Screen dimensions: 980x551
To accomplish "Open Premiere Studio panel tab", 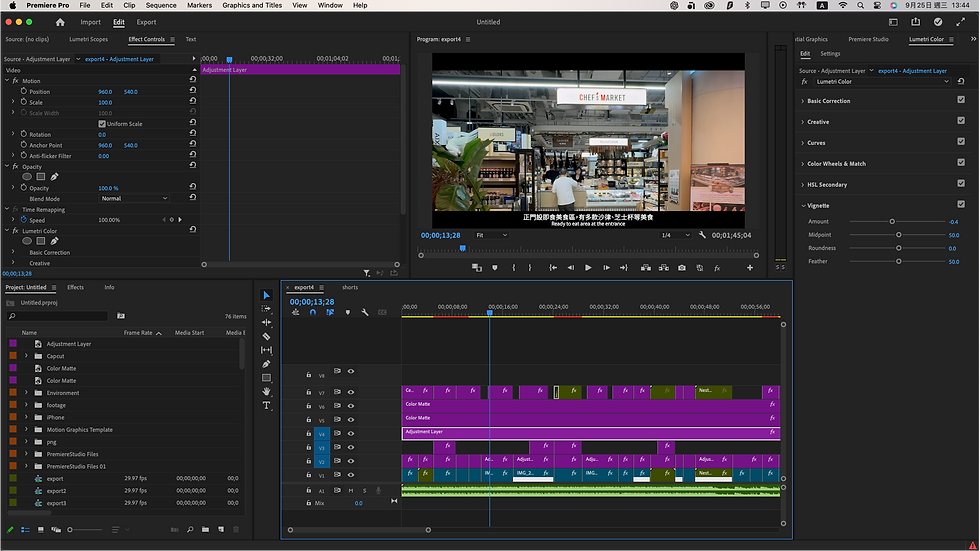I will 868,39.
